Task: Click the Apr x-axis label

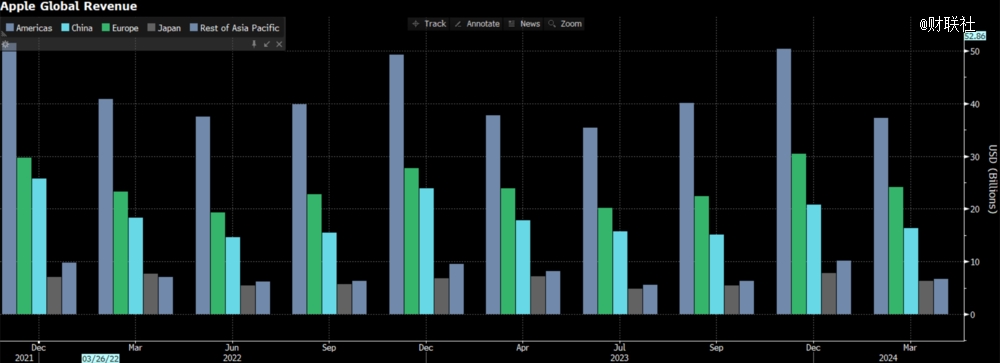Action: pos(522,348)
